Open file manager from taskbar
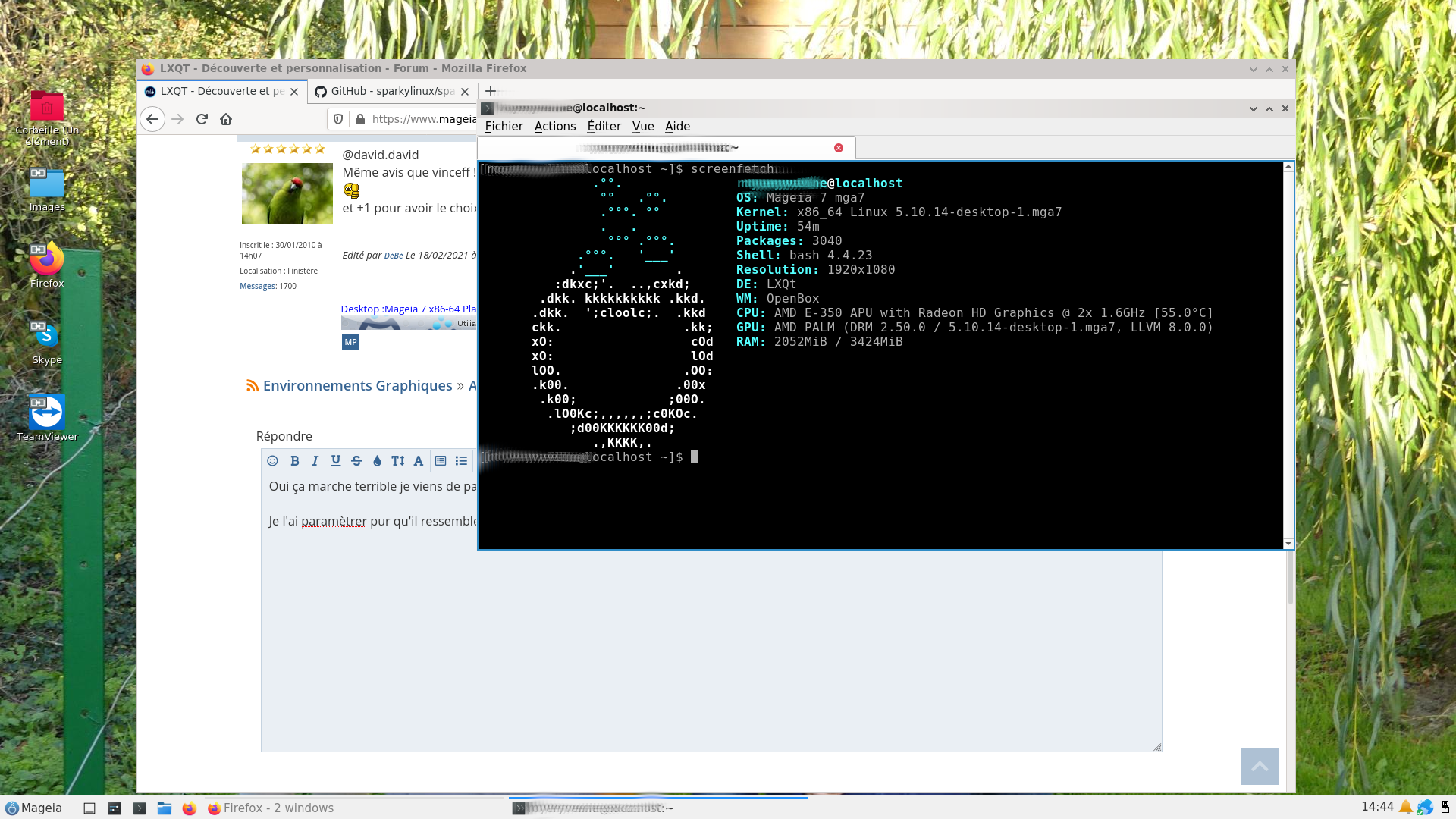 165,808
